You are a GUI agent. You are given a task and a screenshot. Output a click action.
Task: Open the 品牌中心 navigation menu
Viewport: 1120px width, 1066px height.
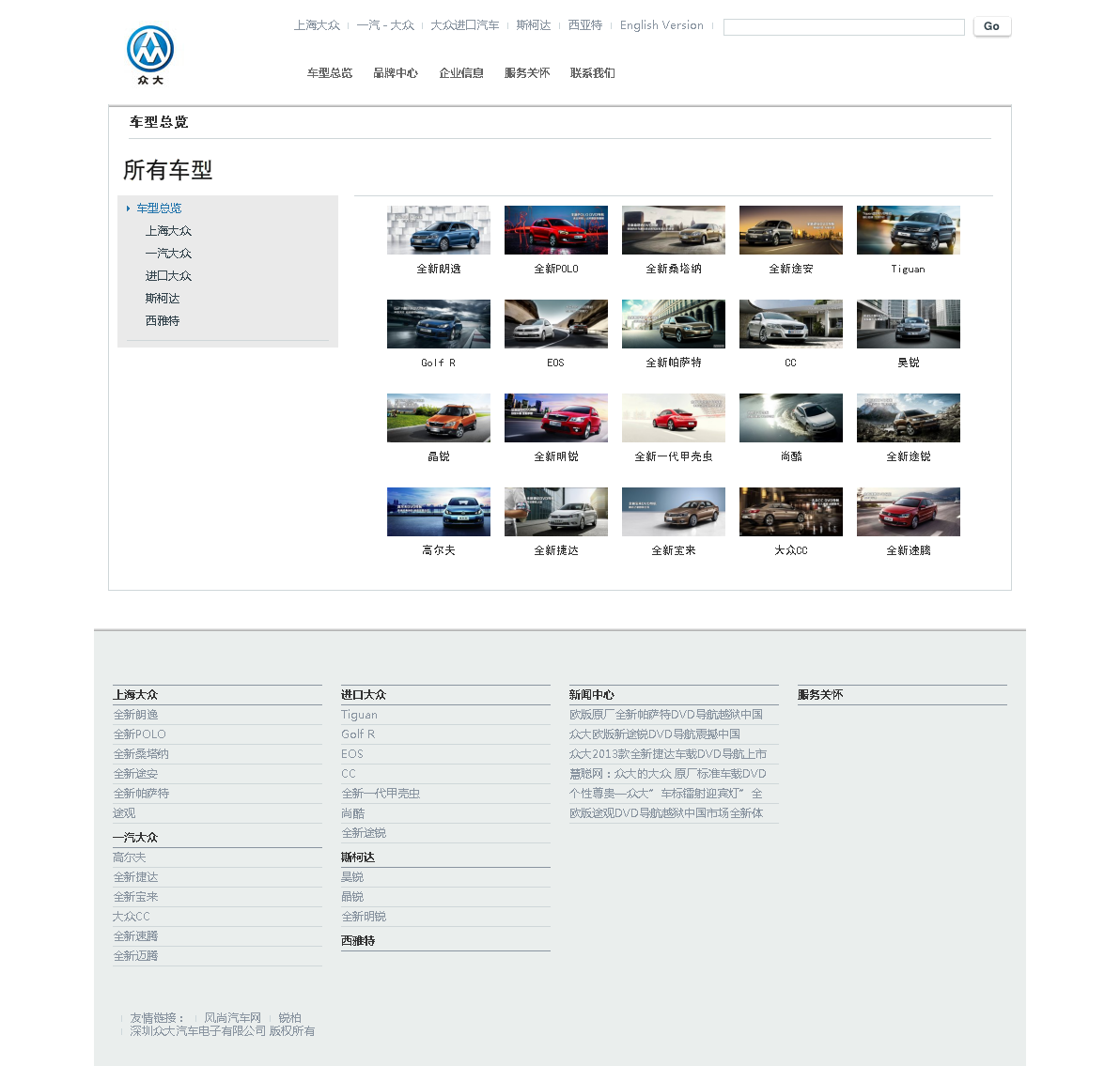[395, 73]
